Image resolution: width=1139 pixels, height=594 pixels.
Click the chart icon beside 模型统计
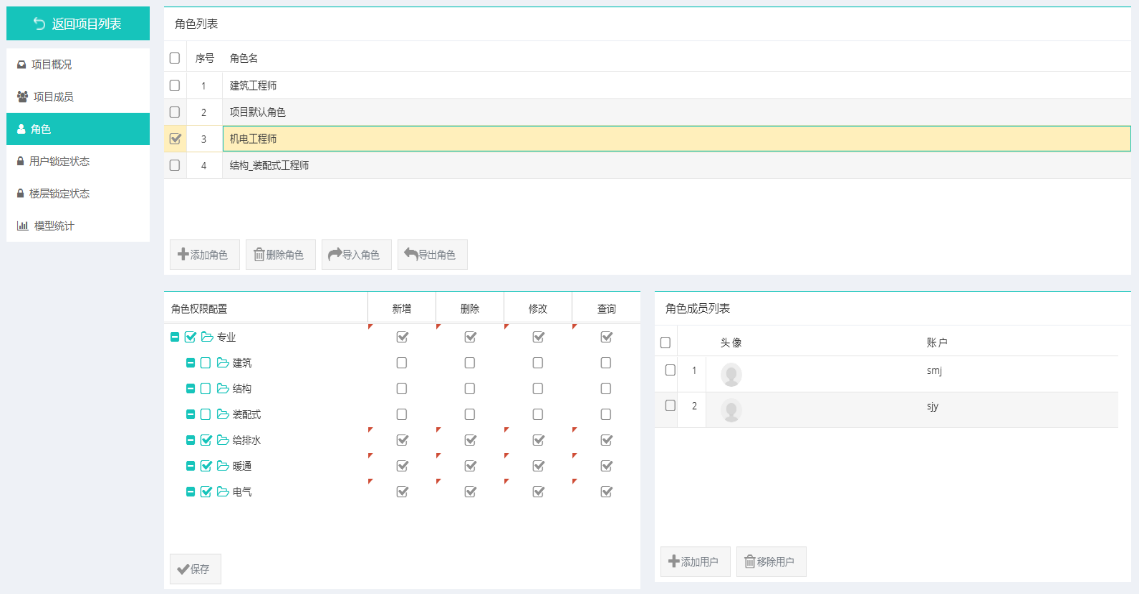[x=22, y=226]
